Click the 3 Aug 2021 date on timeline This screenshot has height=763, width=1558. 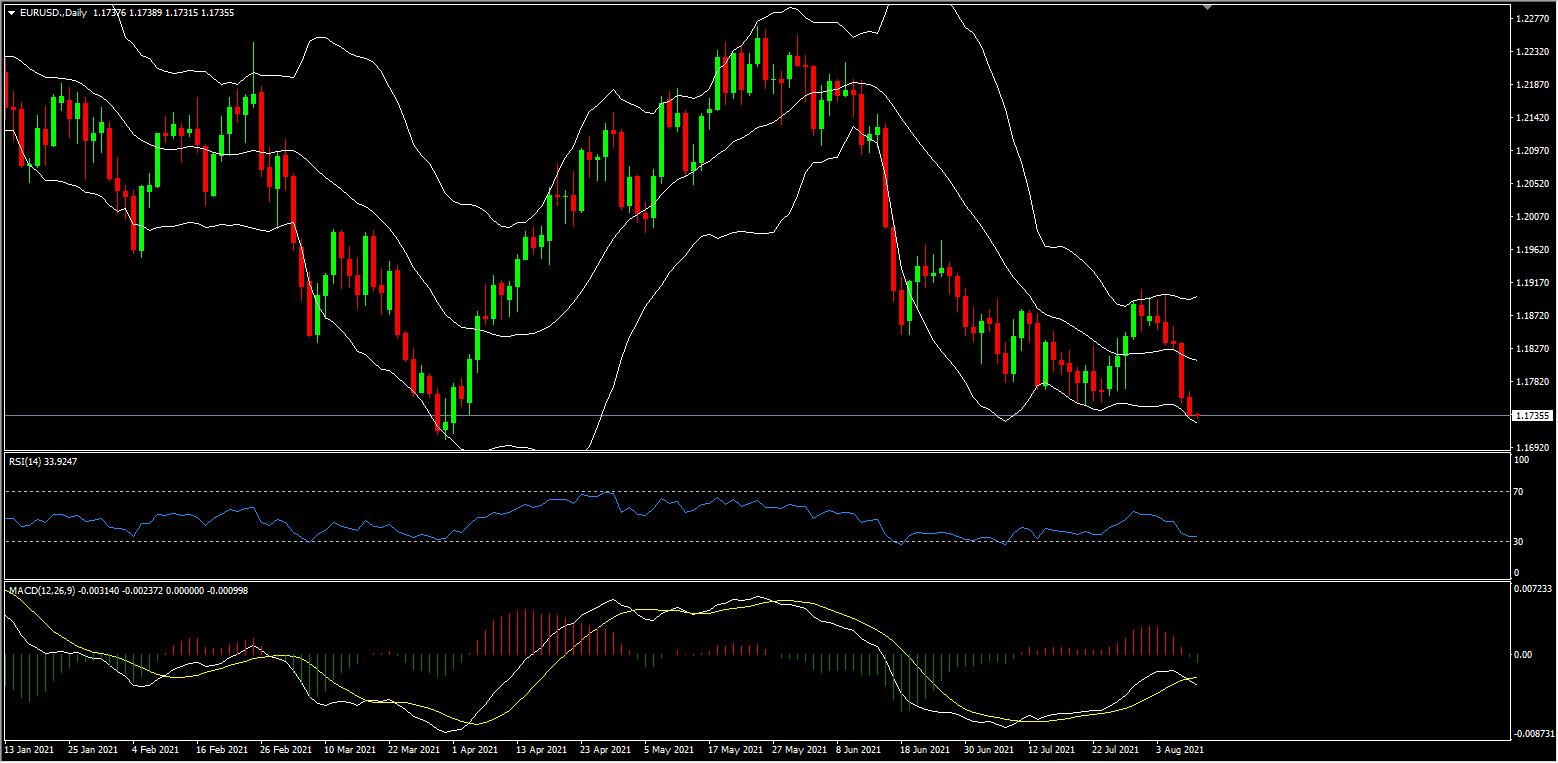[1180, 749]
